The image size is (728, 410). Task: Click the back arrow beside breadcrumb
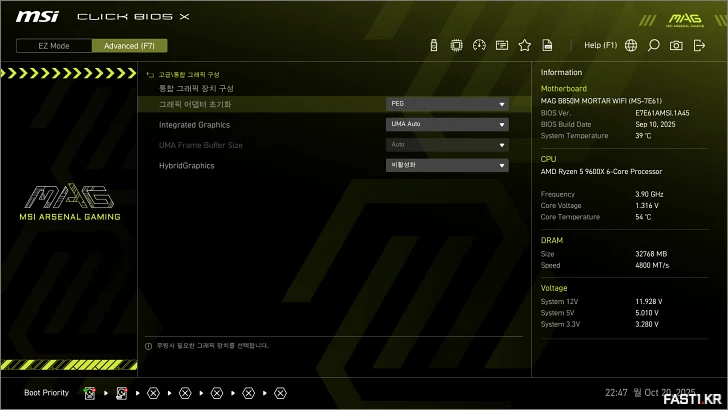150,75
